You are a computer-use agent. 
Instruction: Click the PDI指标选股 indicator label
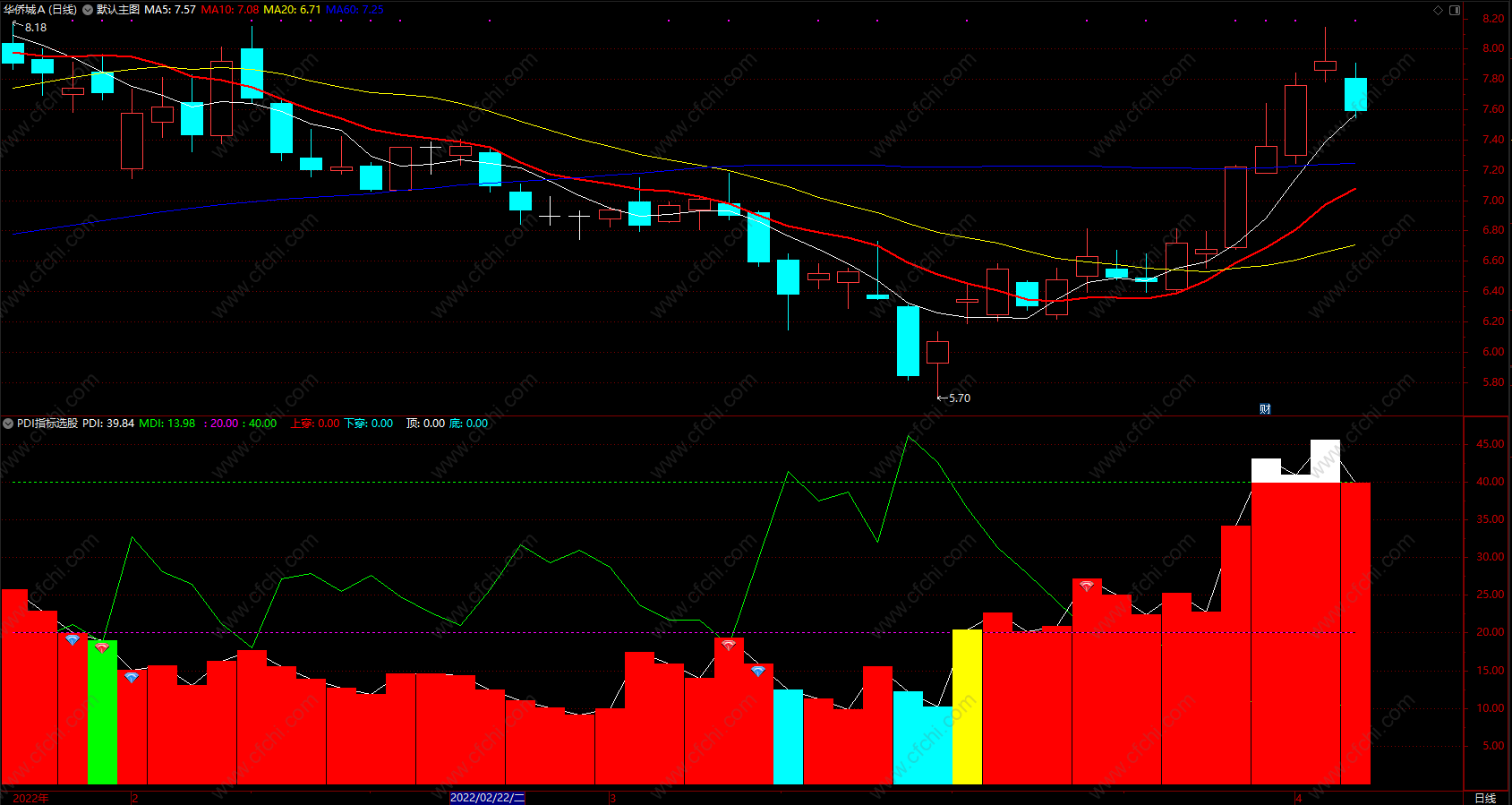click(x=47, y=424)
